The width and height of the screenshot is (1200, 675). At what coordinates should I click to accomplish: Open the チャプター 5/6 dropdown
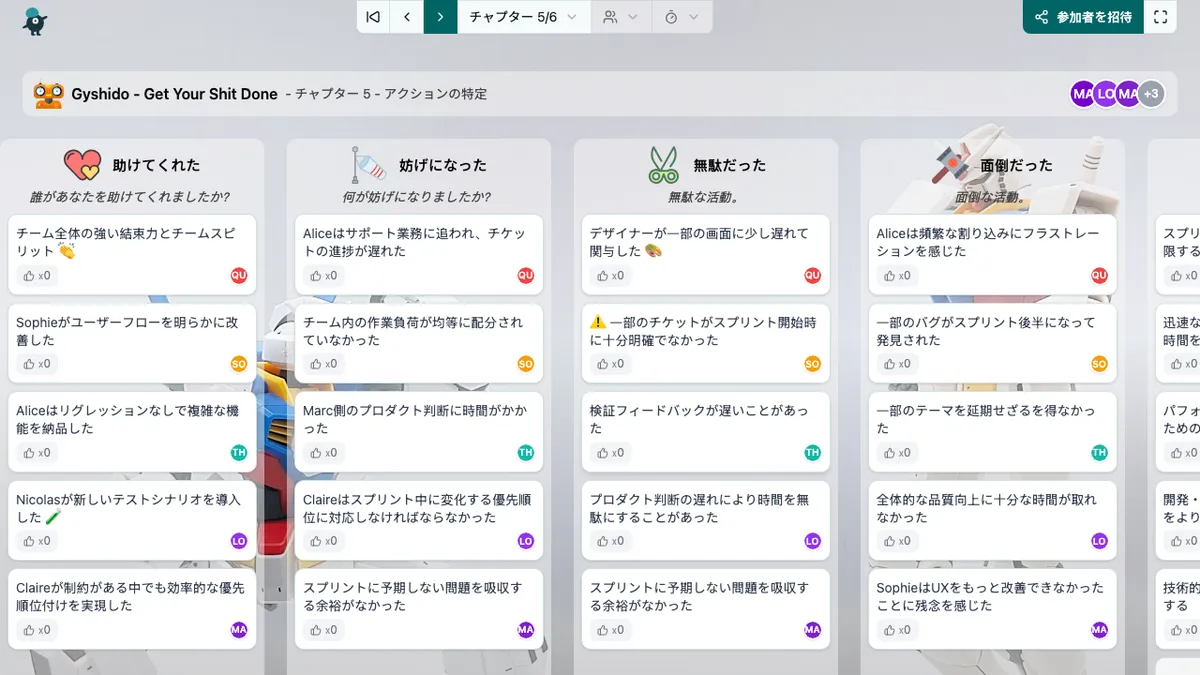pos(523,17)
